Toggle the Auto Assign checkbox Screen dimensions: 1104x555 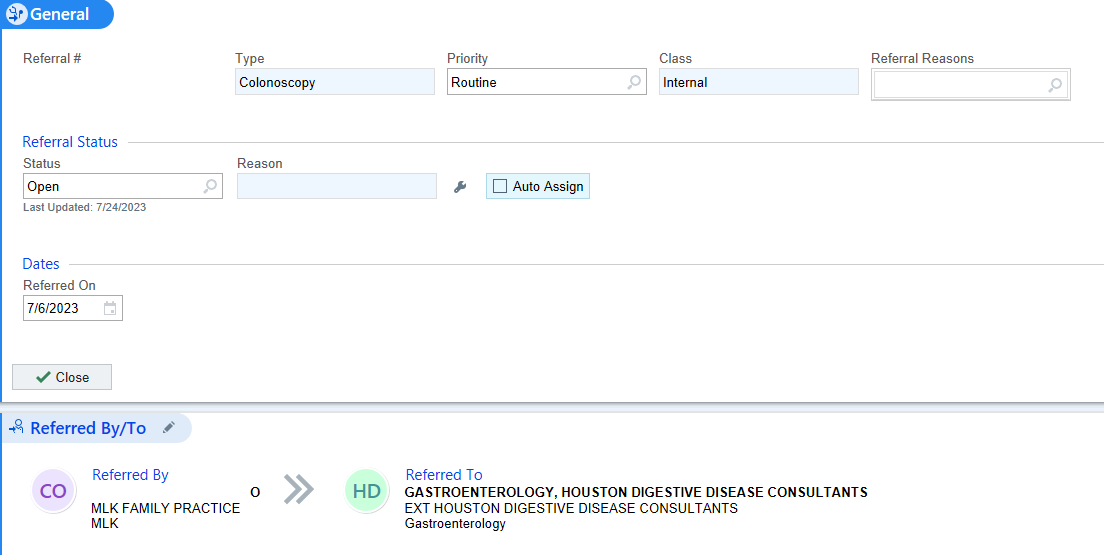pos(500,187)
